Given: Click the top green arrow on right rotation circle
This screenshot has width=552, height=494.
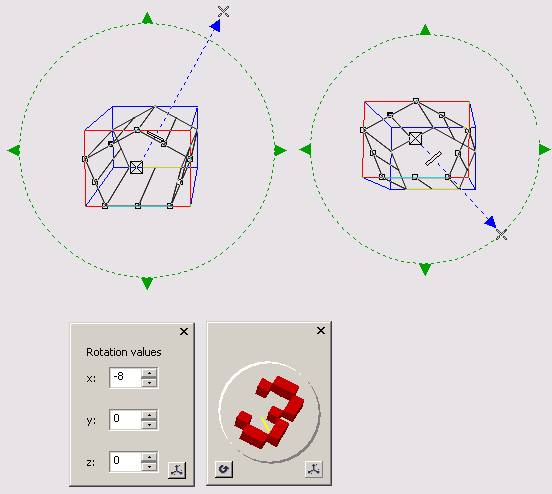Looking at the screenshot, I should click(x=425, y=30).
